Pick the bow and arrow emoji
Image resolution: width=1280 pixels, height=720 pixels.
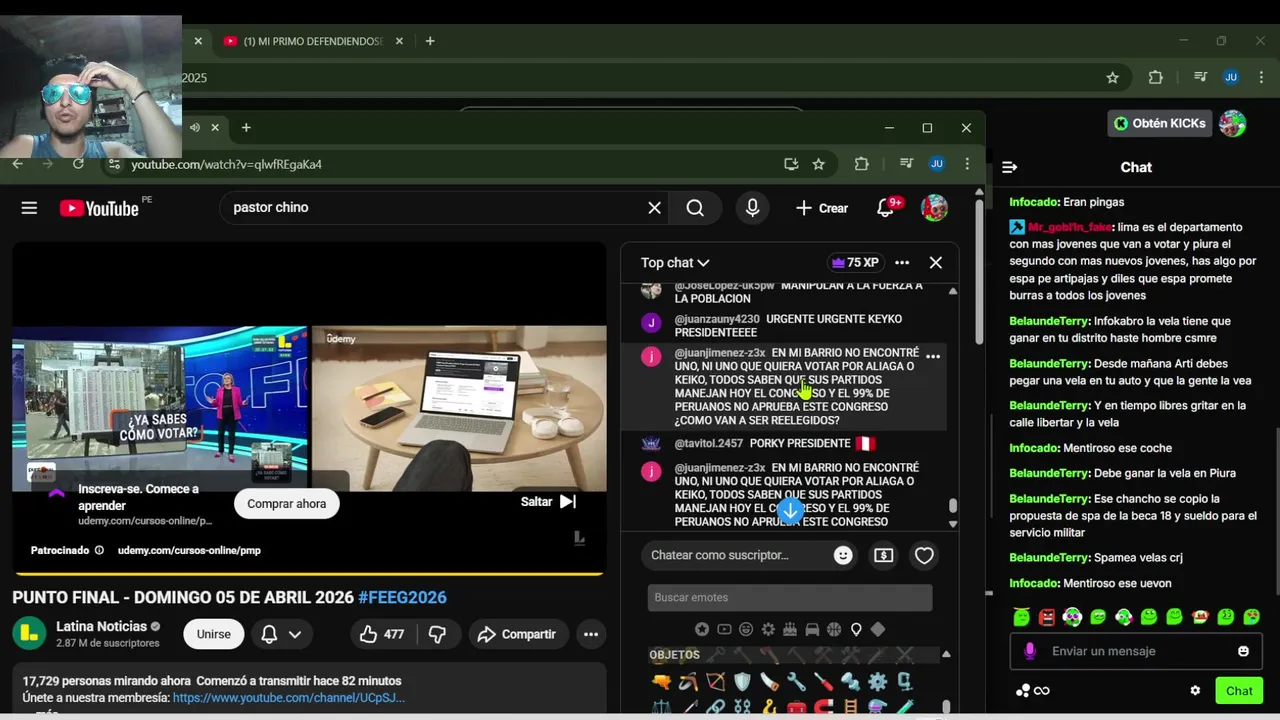pyautogui.click(x=716, y=682)
